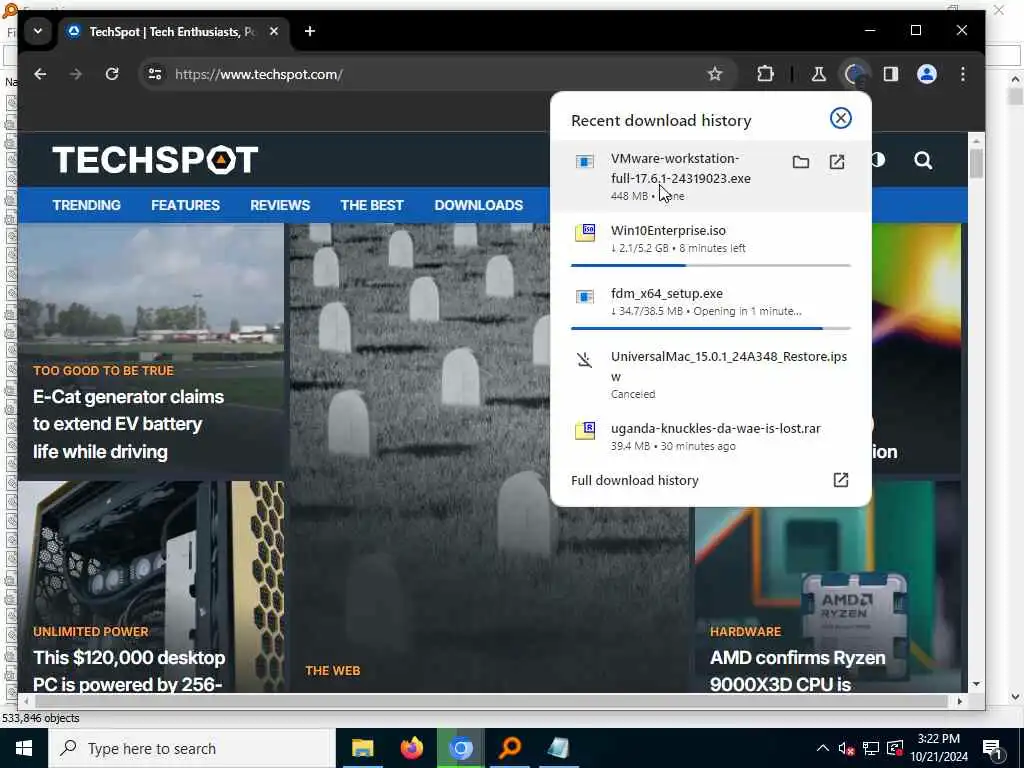Switch to Chrome taskbar icon
This screenshot has width=1024, height=768.
pos(460,748)
